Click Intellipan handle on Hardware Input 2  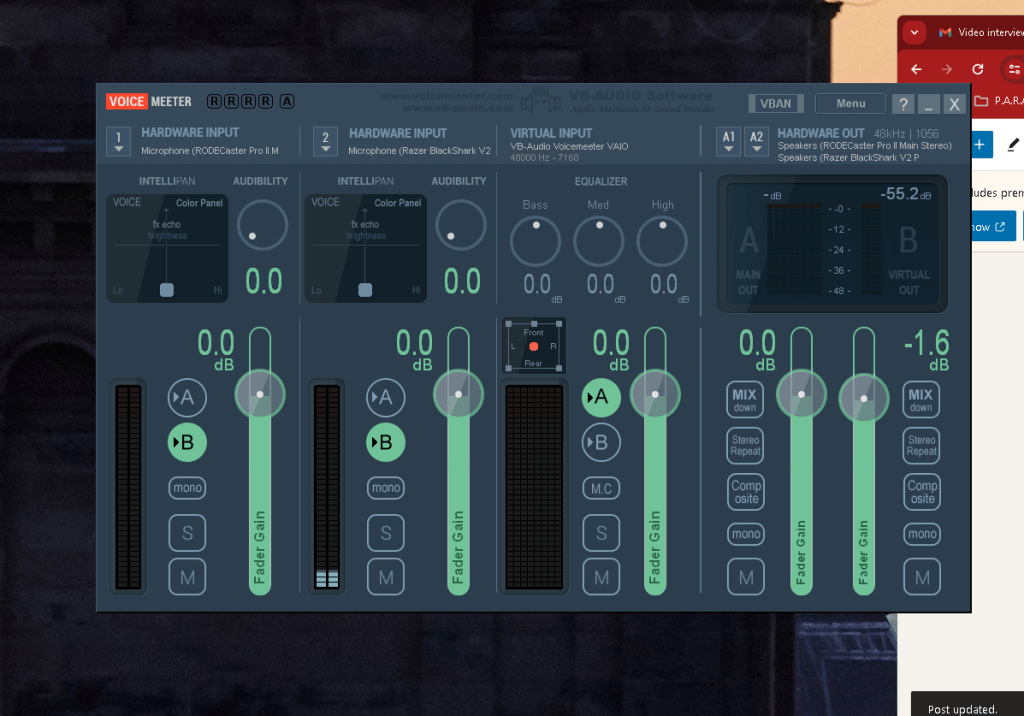coord(366,289)
